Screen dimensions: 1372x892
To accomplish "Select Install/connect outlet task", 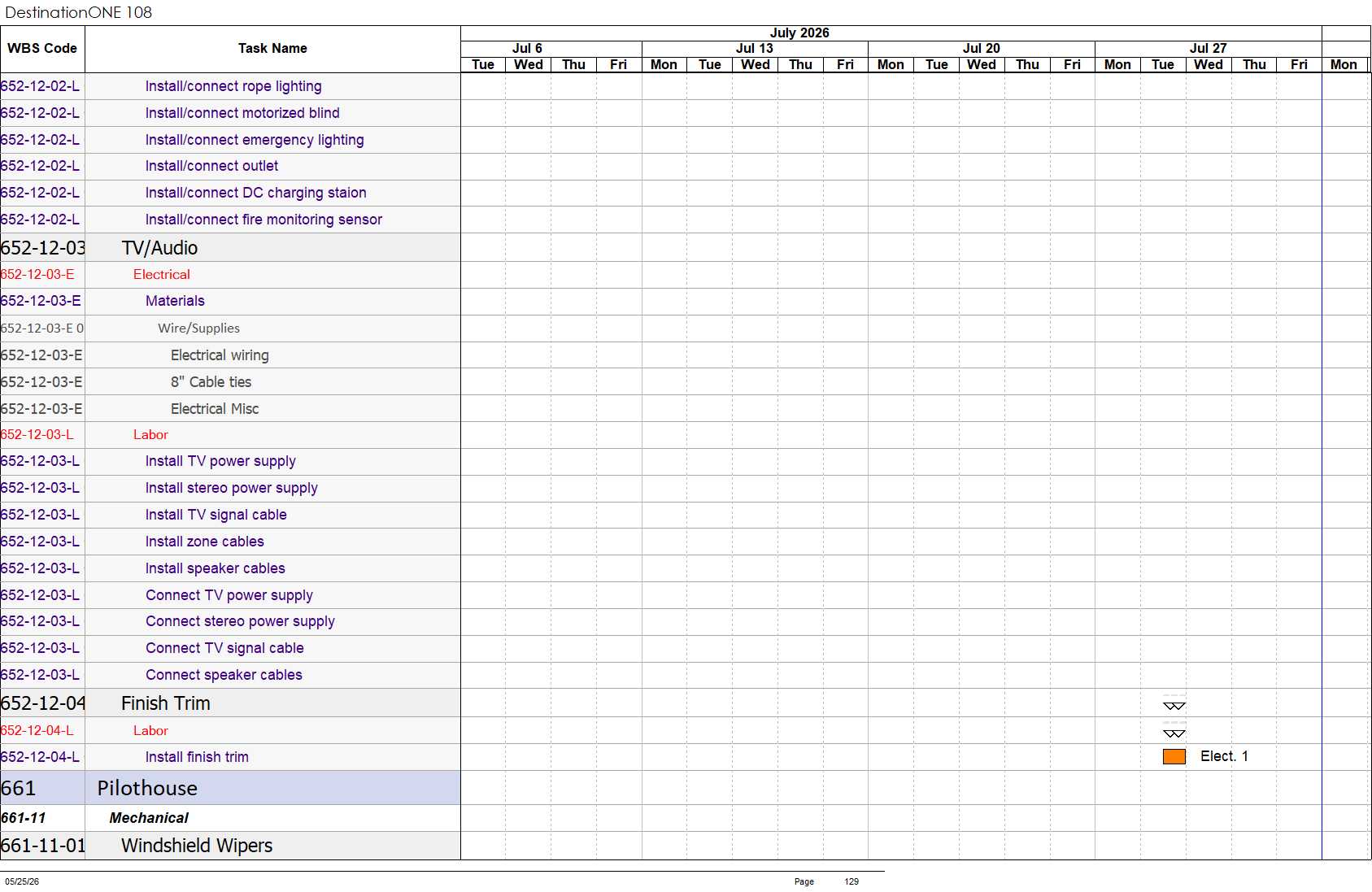I will [211, 166].
